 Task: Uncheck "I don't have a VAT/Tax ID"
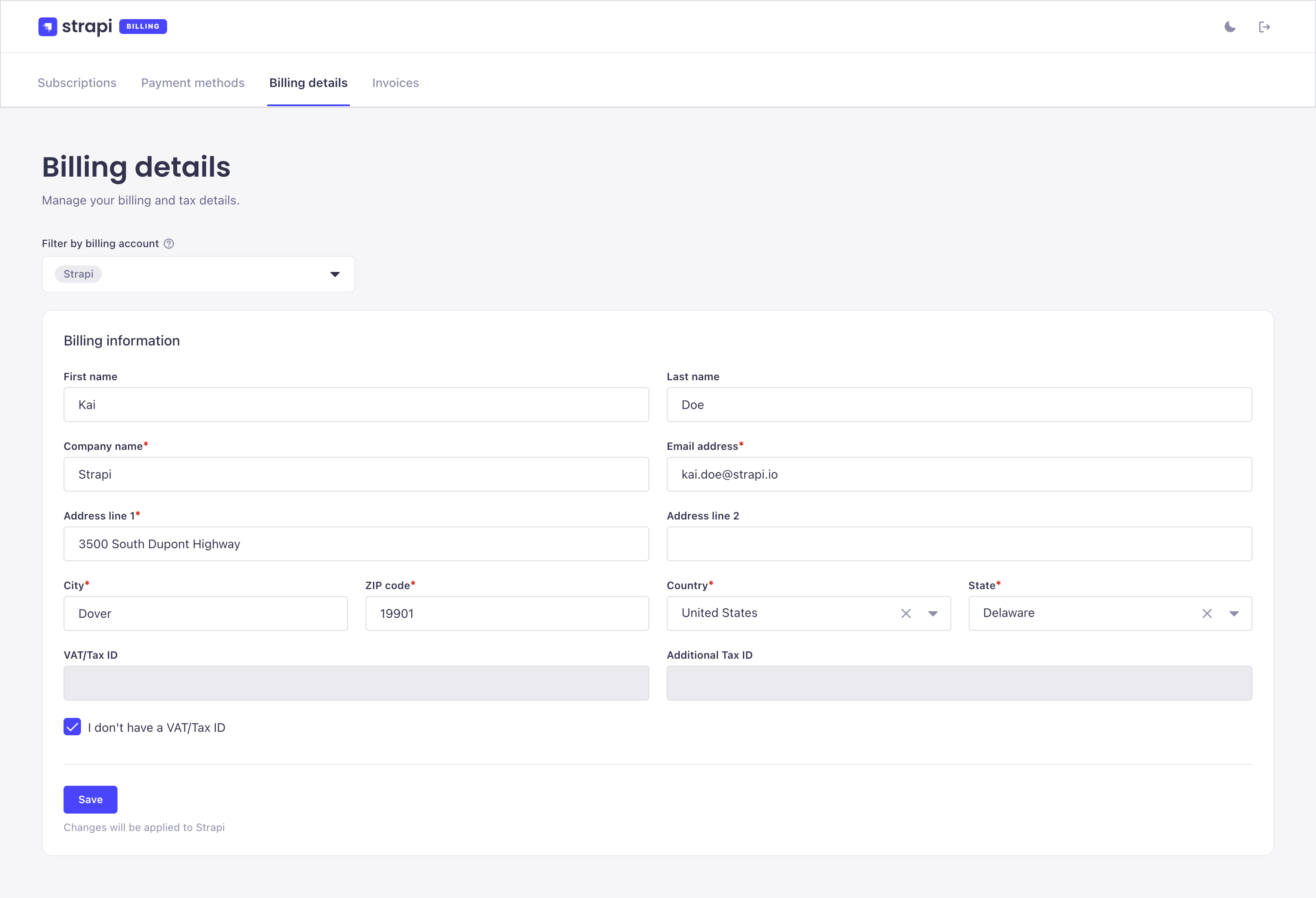coord(73,727)
